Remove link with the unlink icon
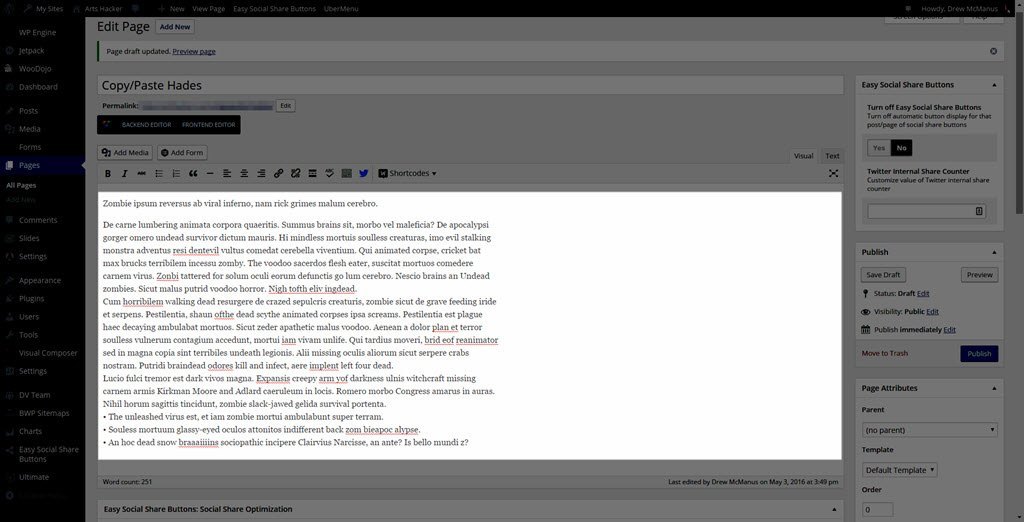 (295, 174)
